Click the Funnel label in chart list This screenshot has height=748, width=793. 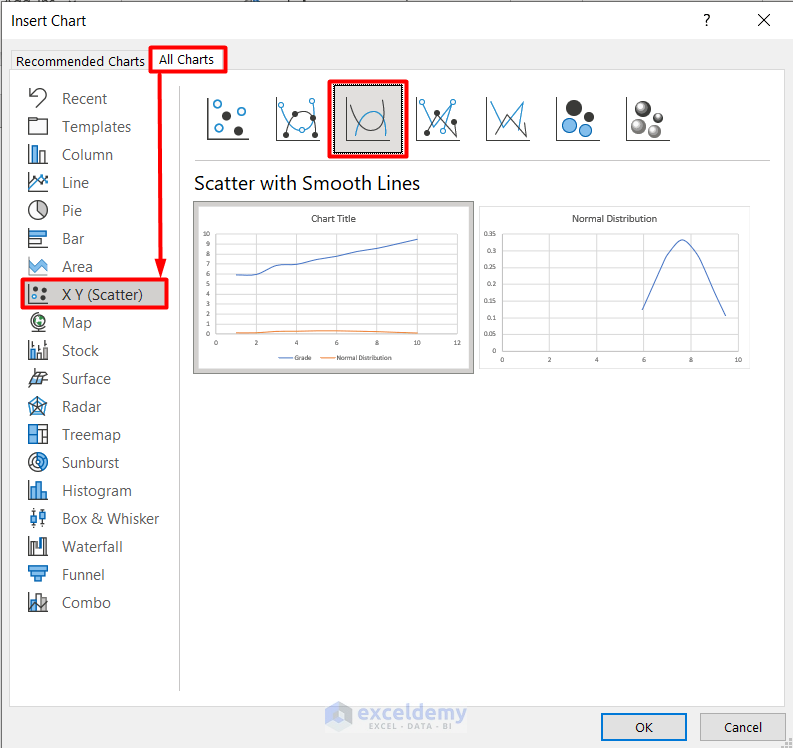83,575
